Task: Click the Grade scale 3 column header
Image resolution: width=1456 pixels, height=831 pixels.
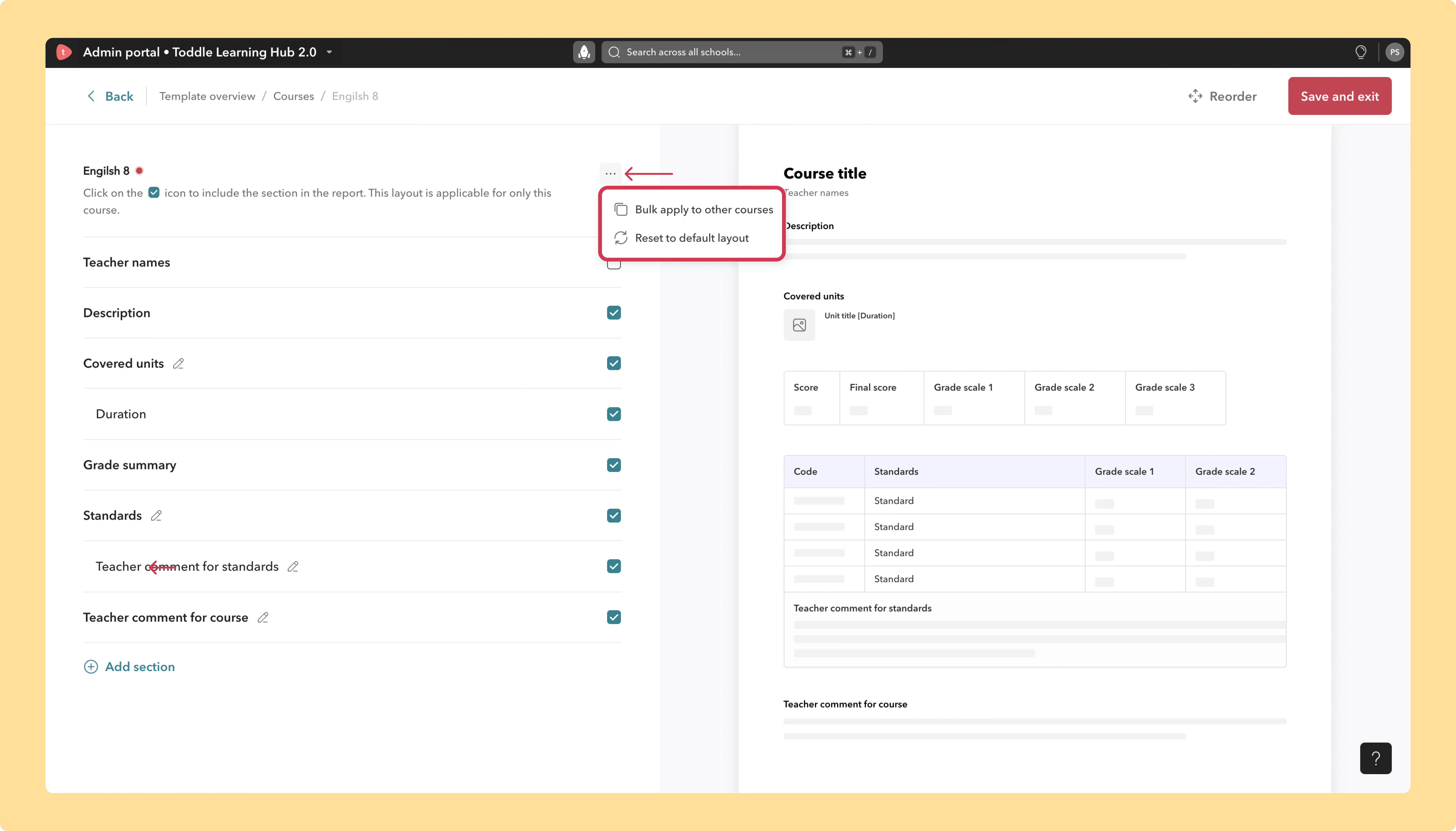Action: [x=1165, y=388]
